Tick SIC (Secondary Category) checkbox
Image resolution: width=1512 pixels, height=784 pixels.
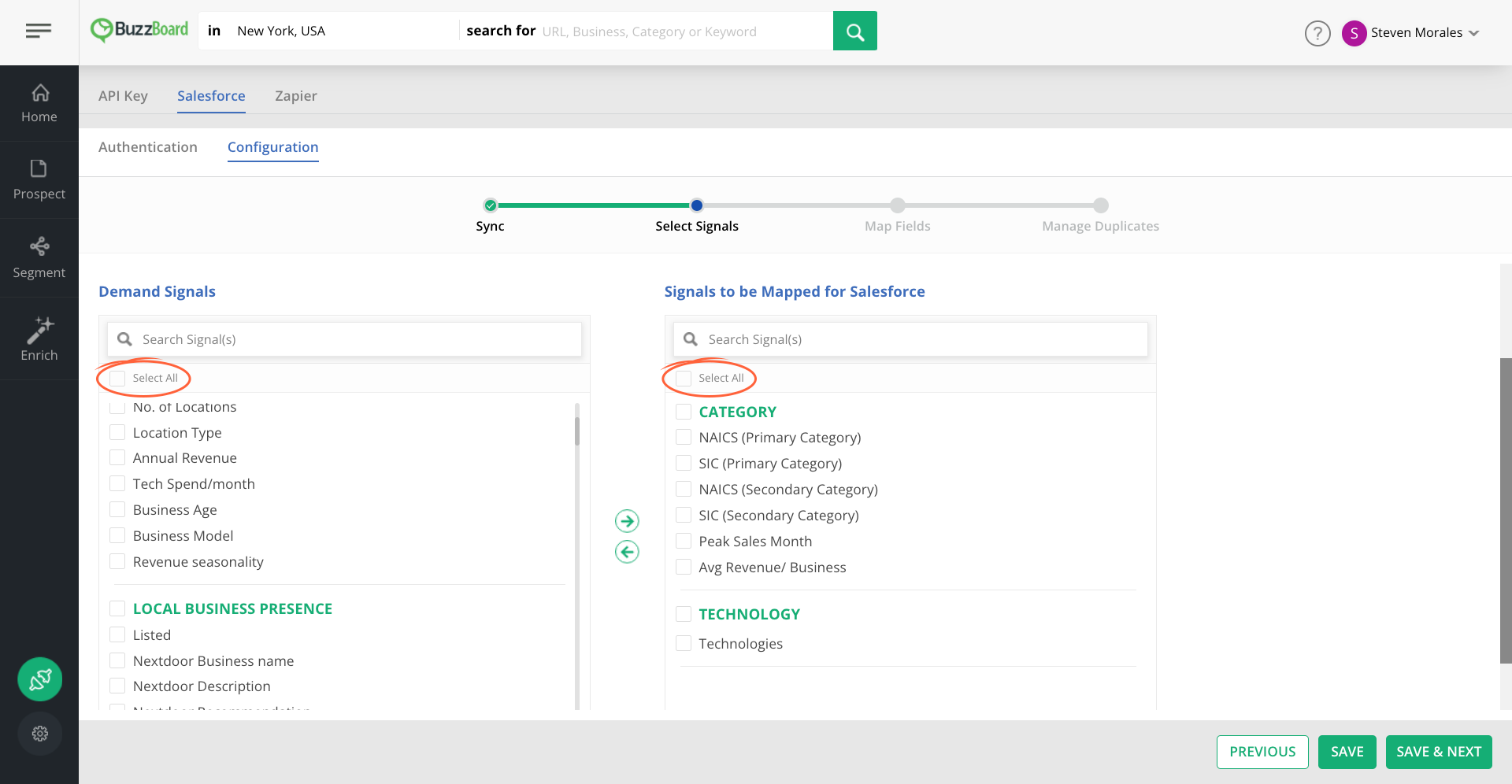(684, 515)
